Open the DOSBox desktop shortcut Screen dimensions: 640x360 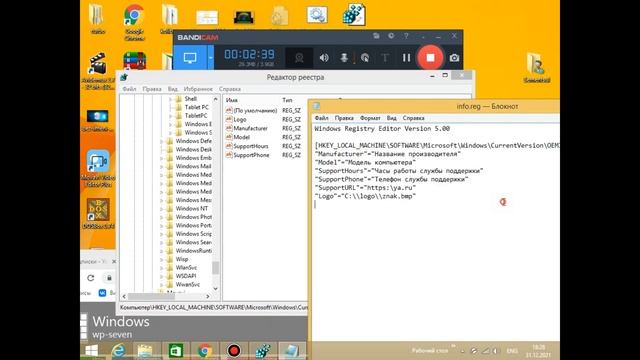(x=98, y=213)
